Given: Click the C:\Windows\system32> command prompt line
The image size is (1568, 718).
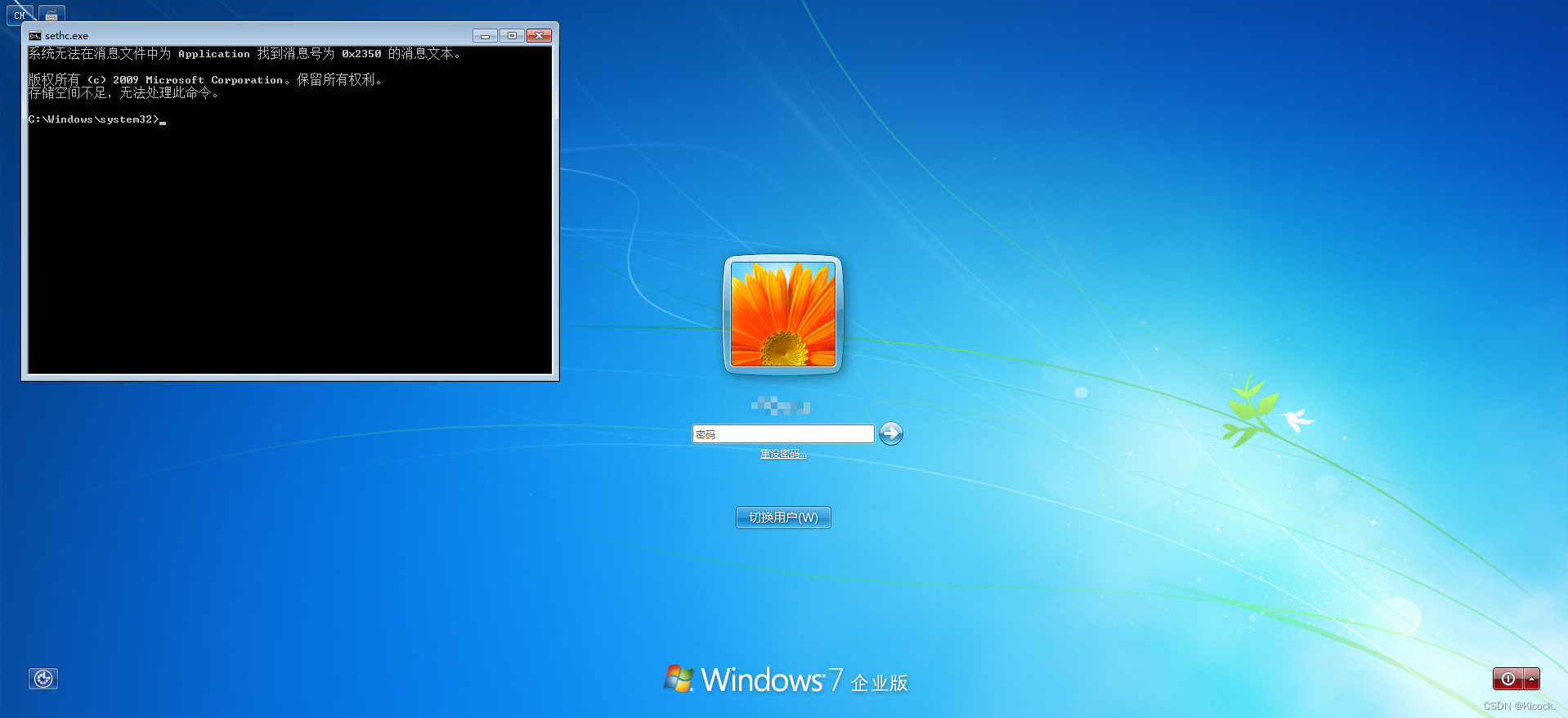Looking at the screenshot, I should point(97,119).
